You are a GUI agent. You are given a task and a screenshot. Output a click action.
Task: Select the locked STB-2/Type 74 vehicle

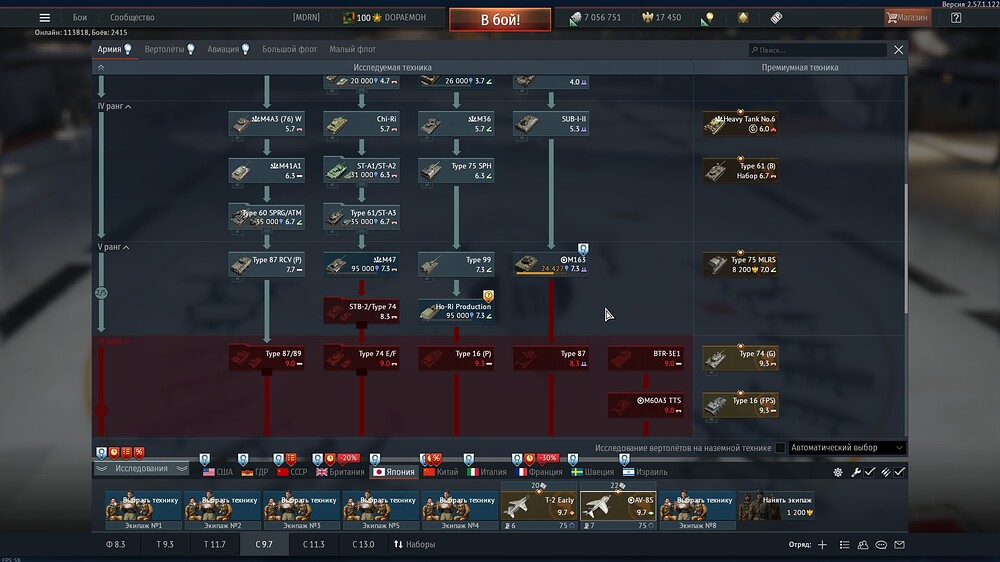[362, 311]
